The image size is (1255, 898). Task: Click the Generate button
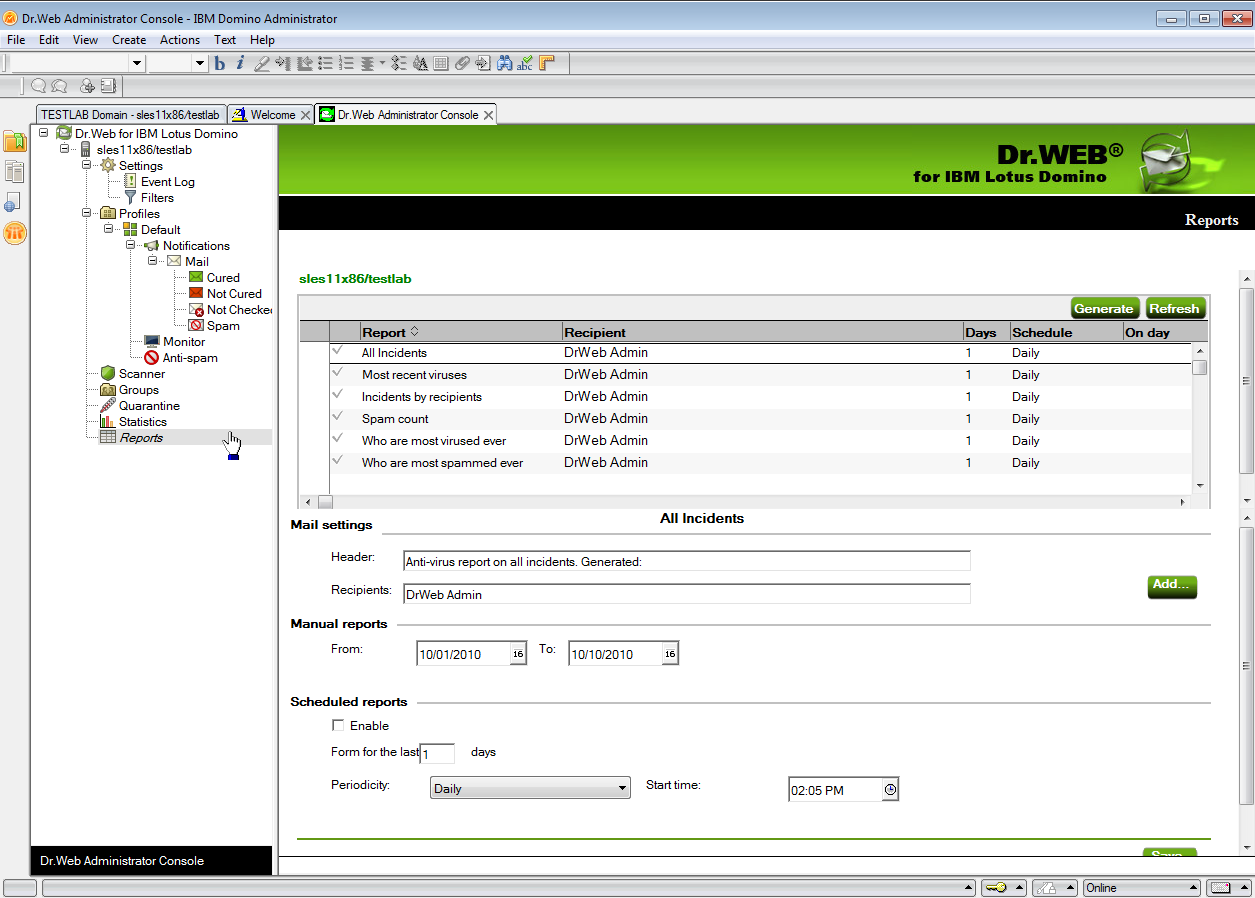1105,308
